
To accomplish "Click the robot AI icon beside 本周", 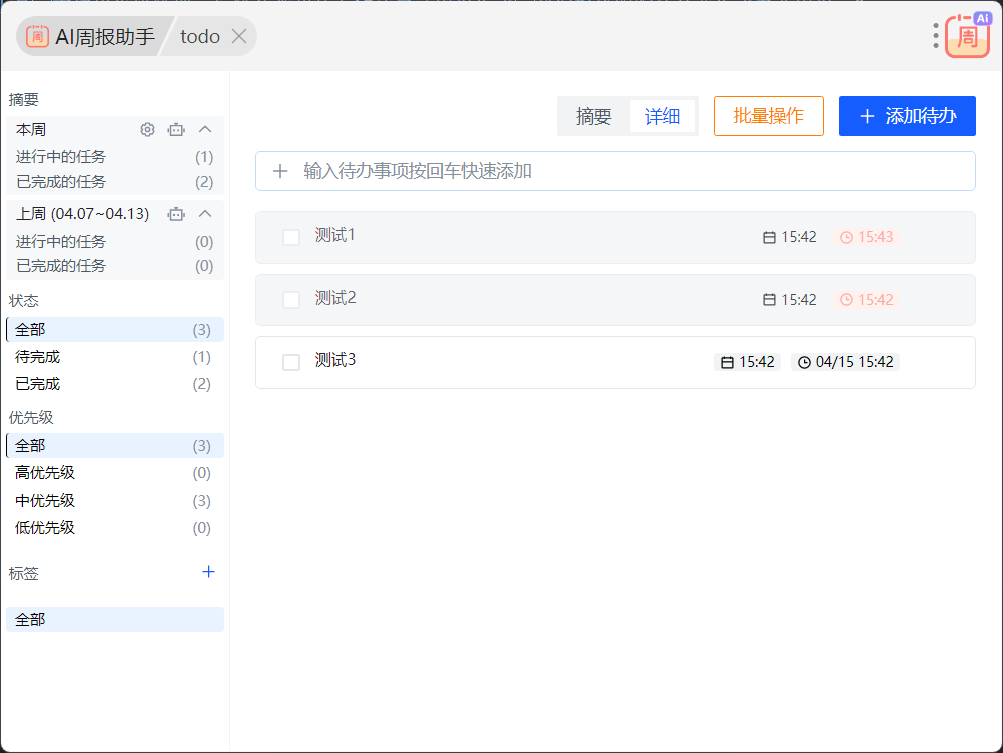I will (x=176, y=130).
